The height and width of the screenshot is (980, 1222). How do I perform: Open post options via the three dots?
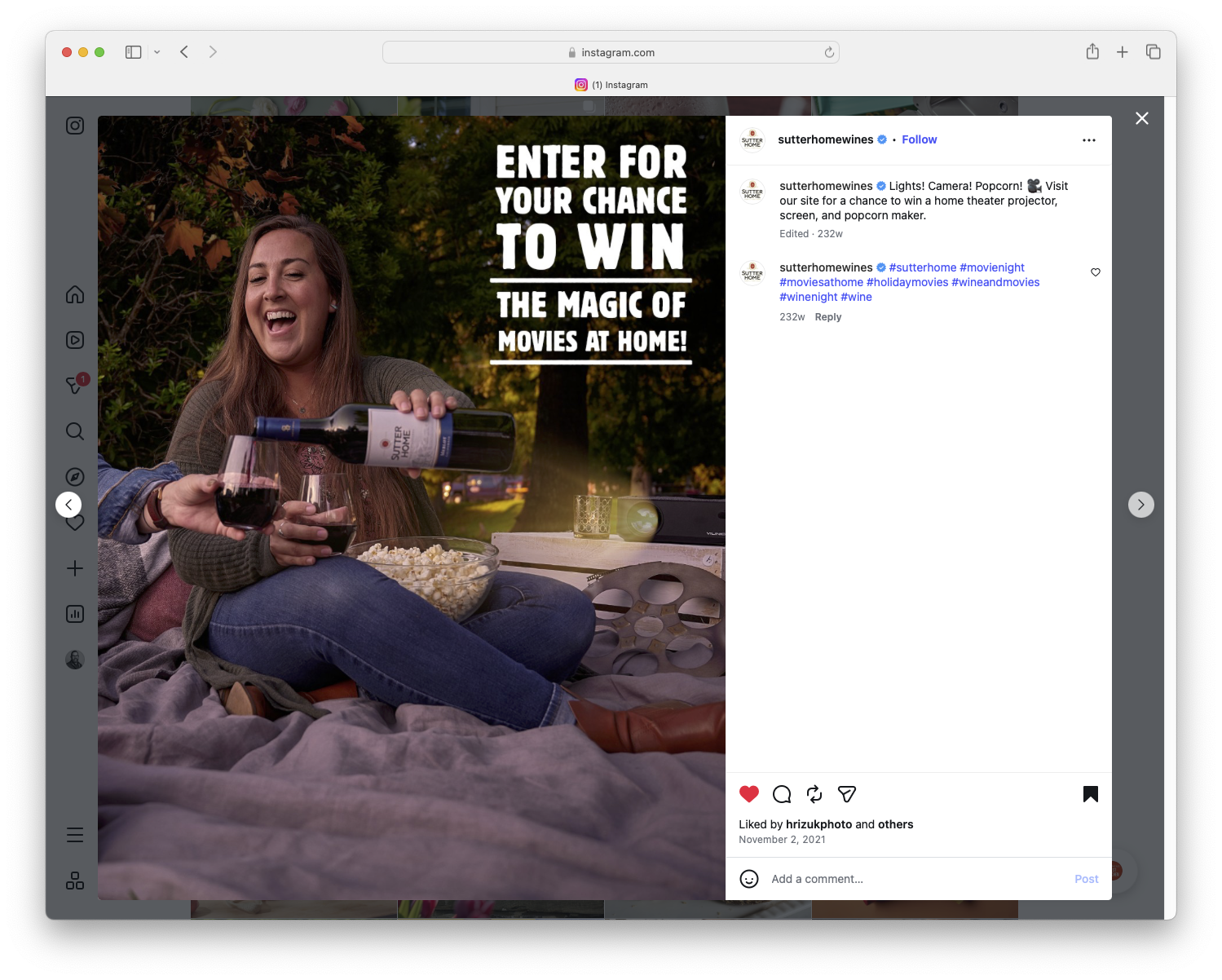coord(1089,139)
